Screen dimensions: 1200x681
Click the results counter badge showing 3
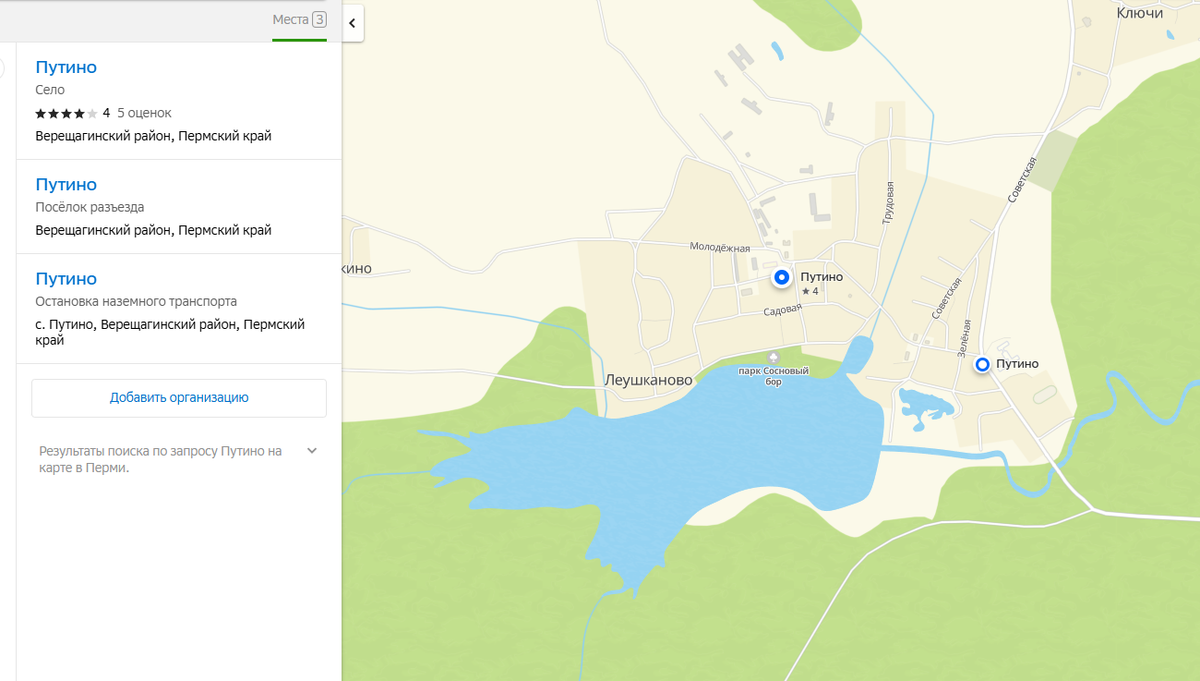click(x=317, y=19)
